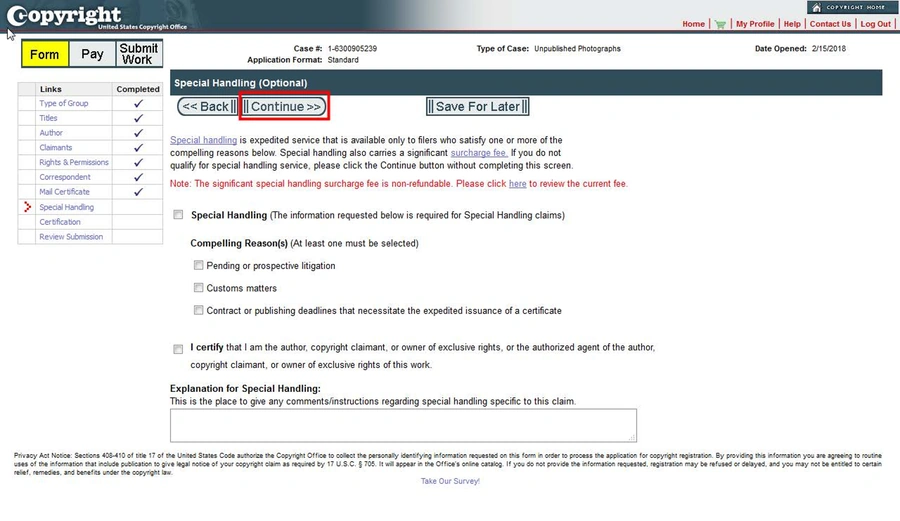Open My Profile in top navigation
This screenshot has width=900, height=521.
[755, 24]
